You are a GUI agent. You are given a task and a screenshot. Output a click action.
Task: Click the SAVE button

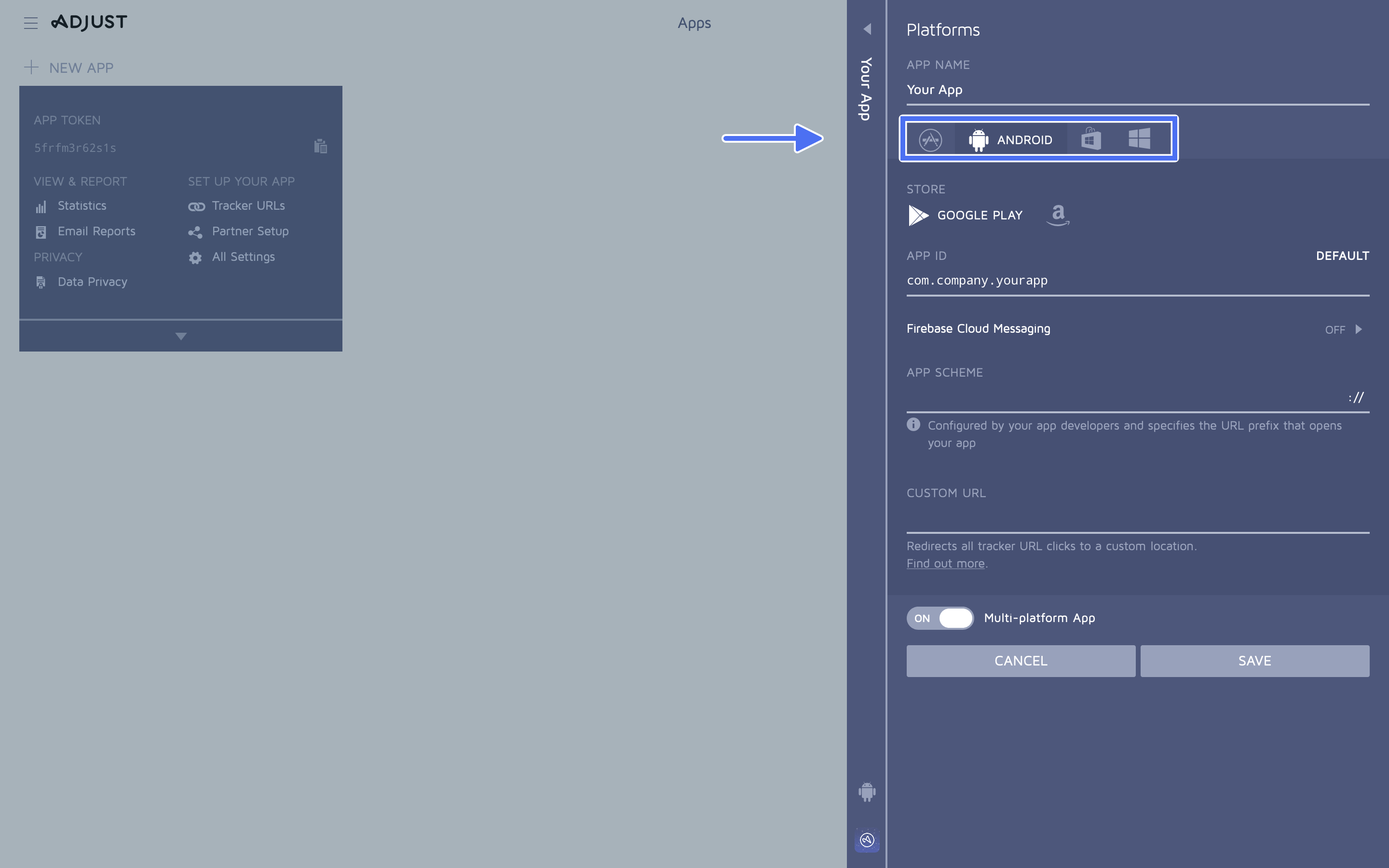click(1254, 660)
